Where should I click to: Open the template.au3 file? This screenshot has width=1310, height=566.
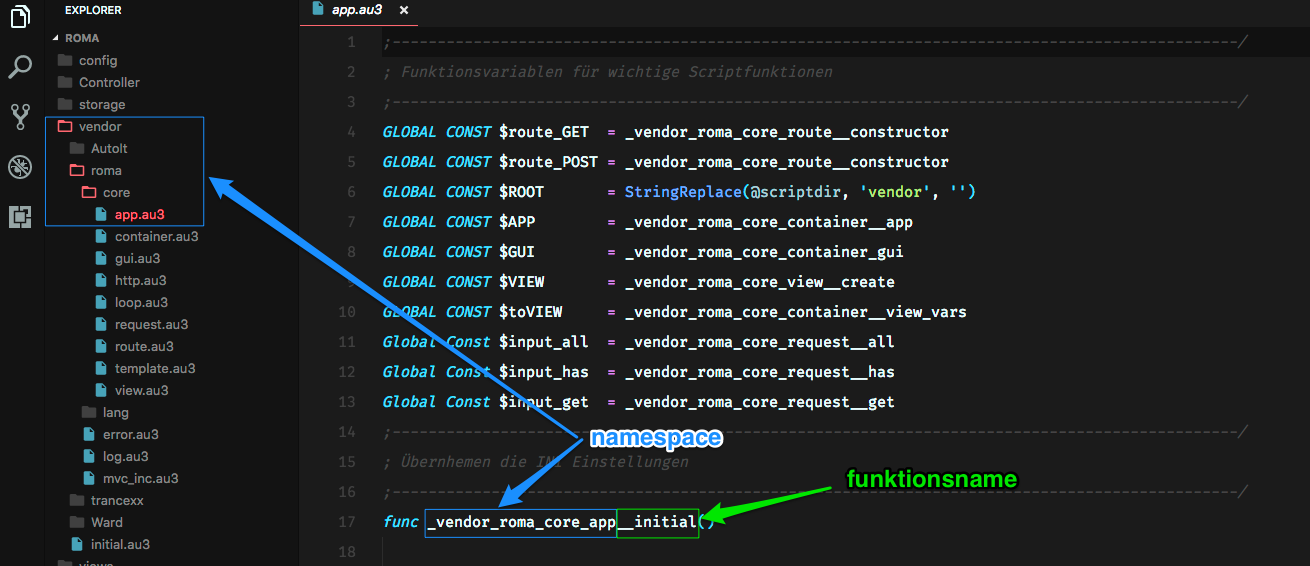pyautogui.click(x=154, y=369)
